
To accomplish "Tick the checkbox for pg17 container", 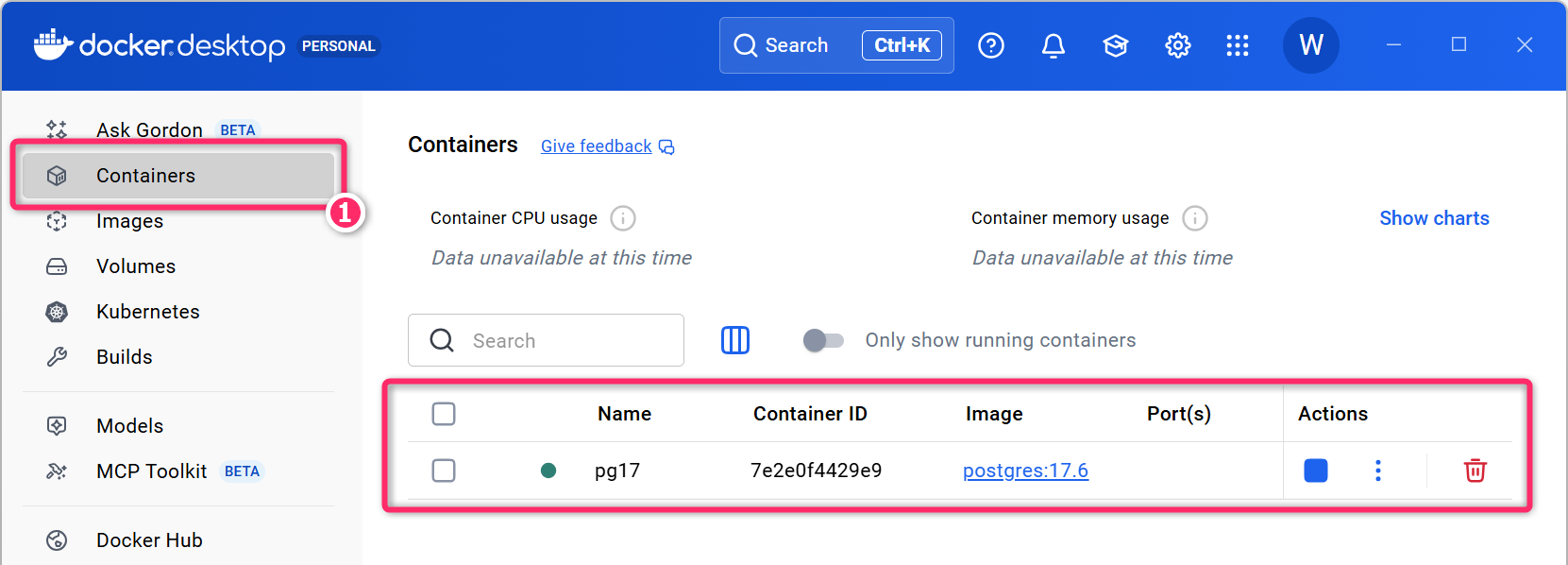I will click(x=444, y=471).
